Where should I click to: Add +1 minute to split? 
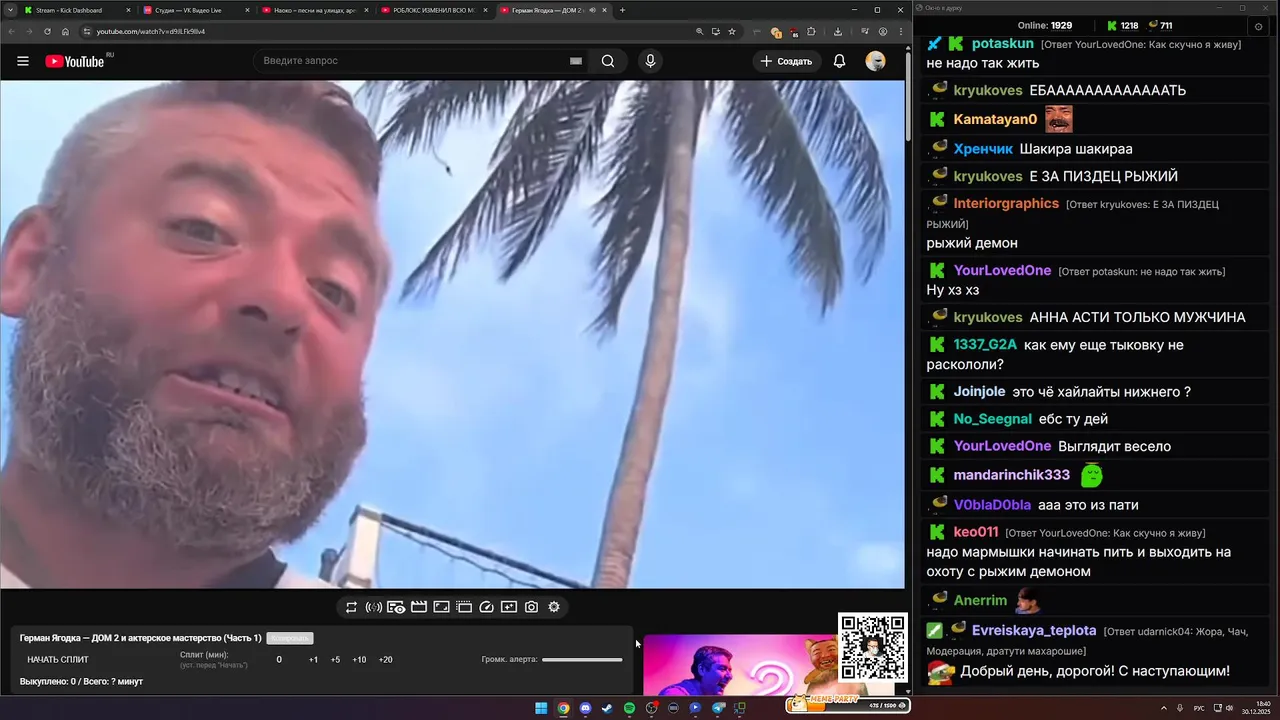click(313, 659)
